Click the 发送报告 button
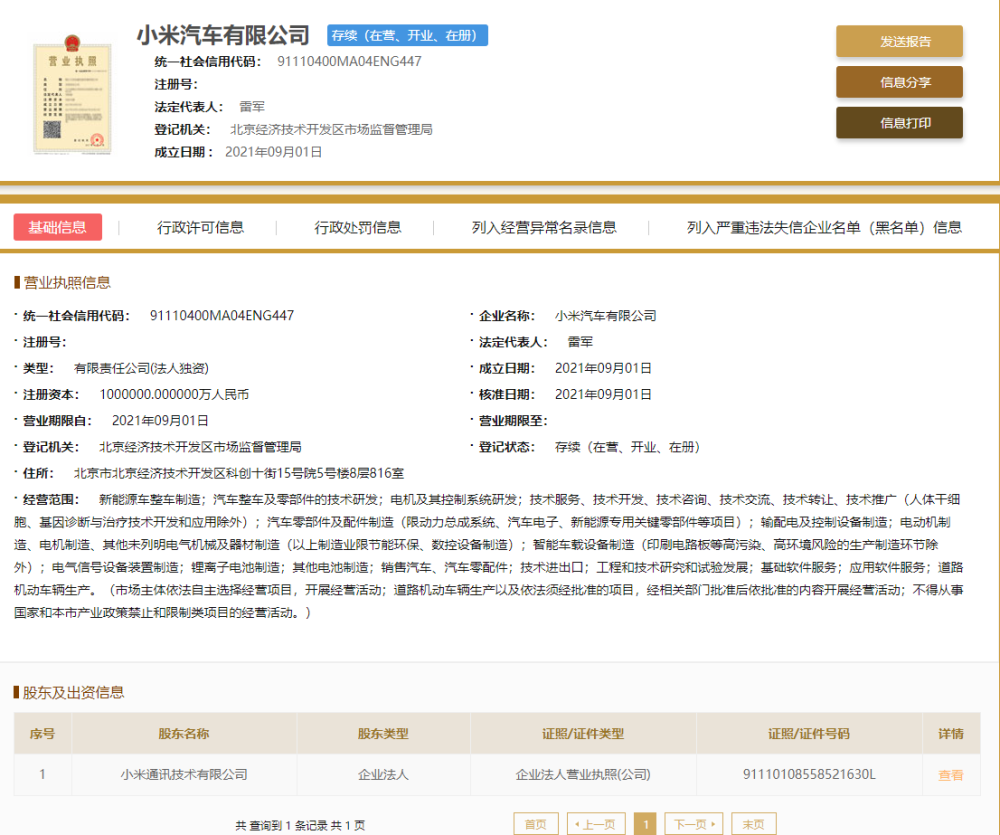 click(x=899, y=41)
